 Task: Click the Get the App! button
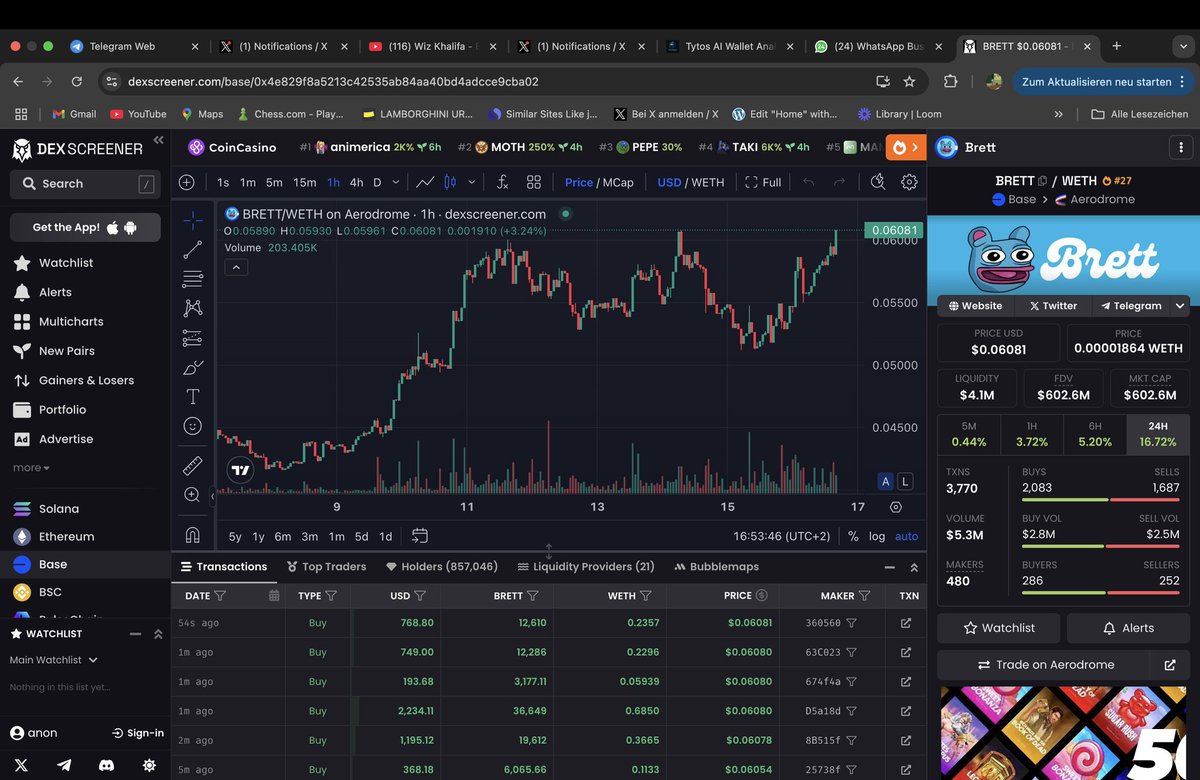pyautogui.click(x=85, y=227)
